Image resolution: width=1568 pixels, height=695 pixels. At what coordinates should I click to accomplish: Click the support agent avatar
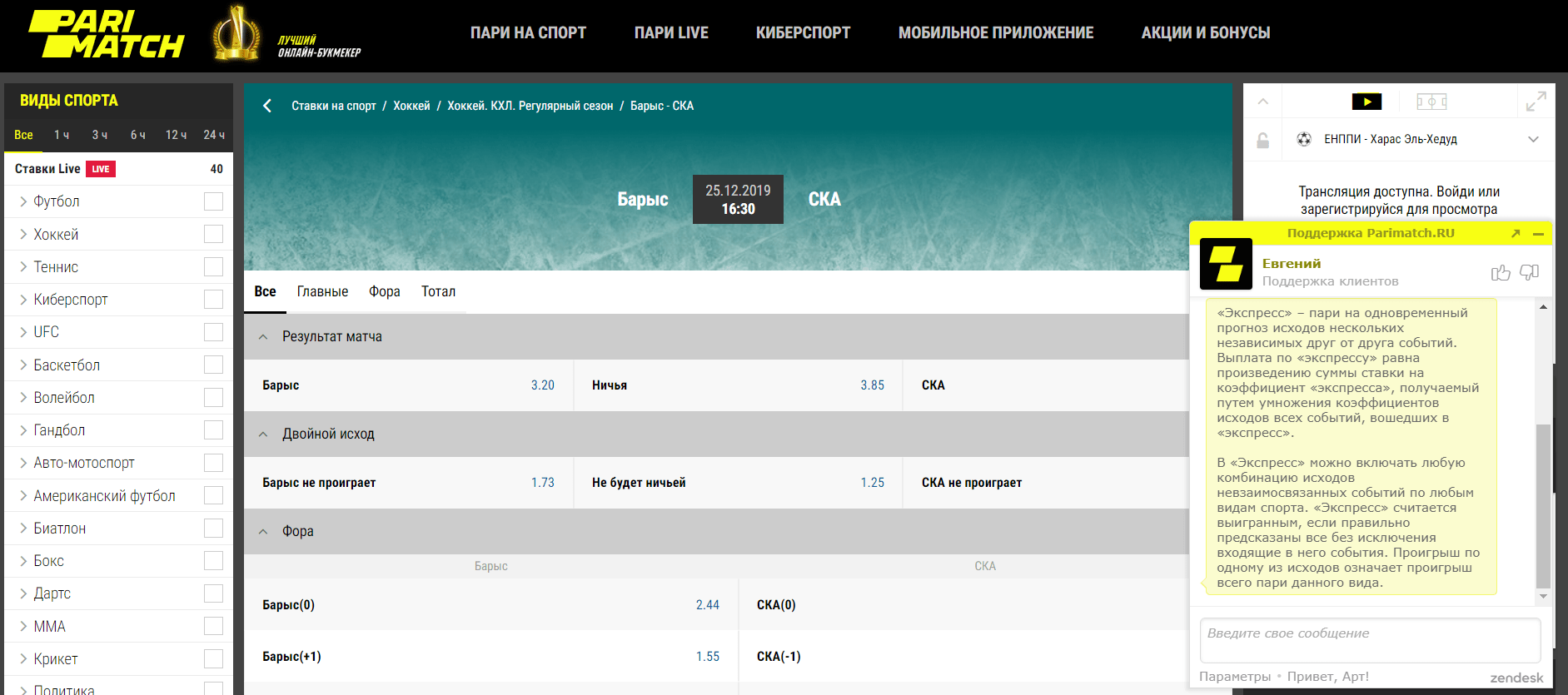point(1226,264)
